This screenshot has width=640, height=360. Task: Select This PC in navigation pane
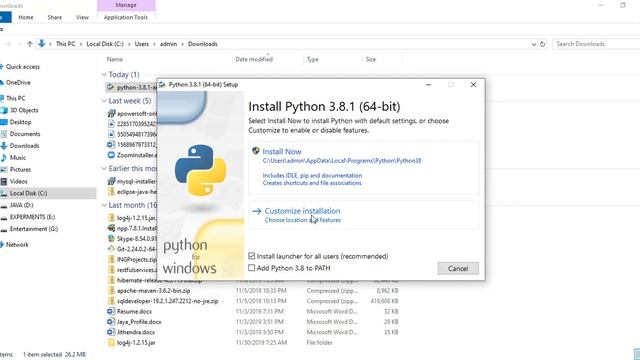16,98
